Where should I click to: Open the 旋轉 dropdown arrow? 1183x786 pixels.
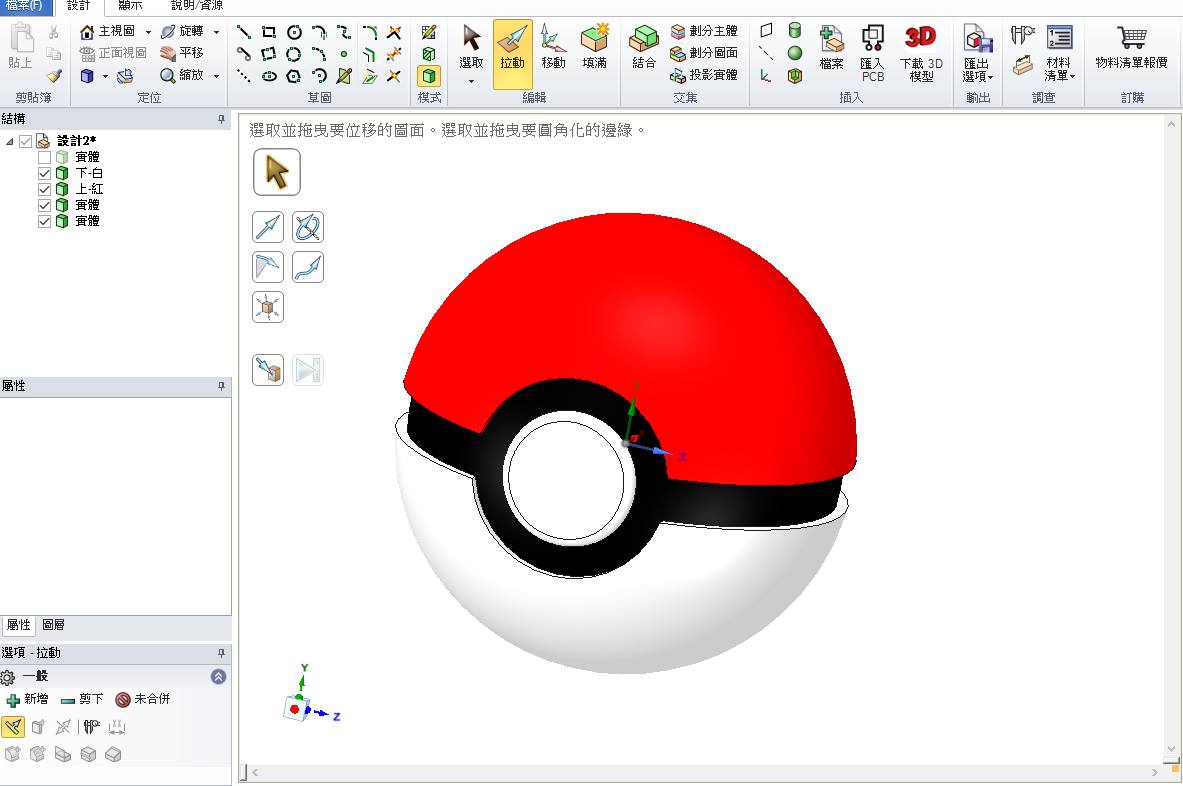click(x=217, y=32)
